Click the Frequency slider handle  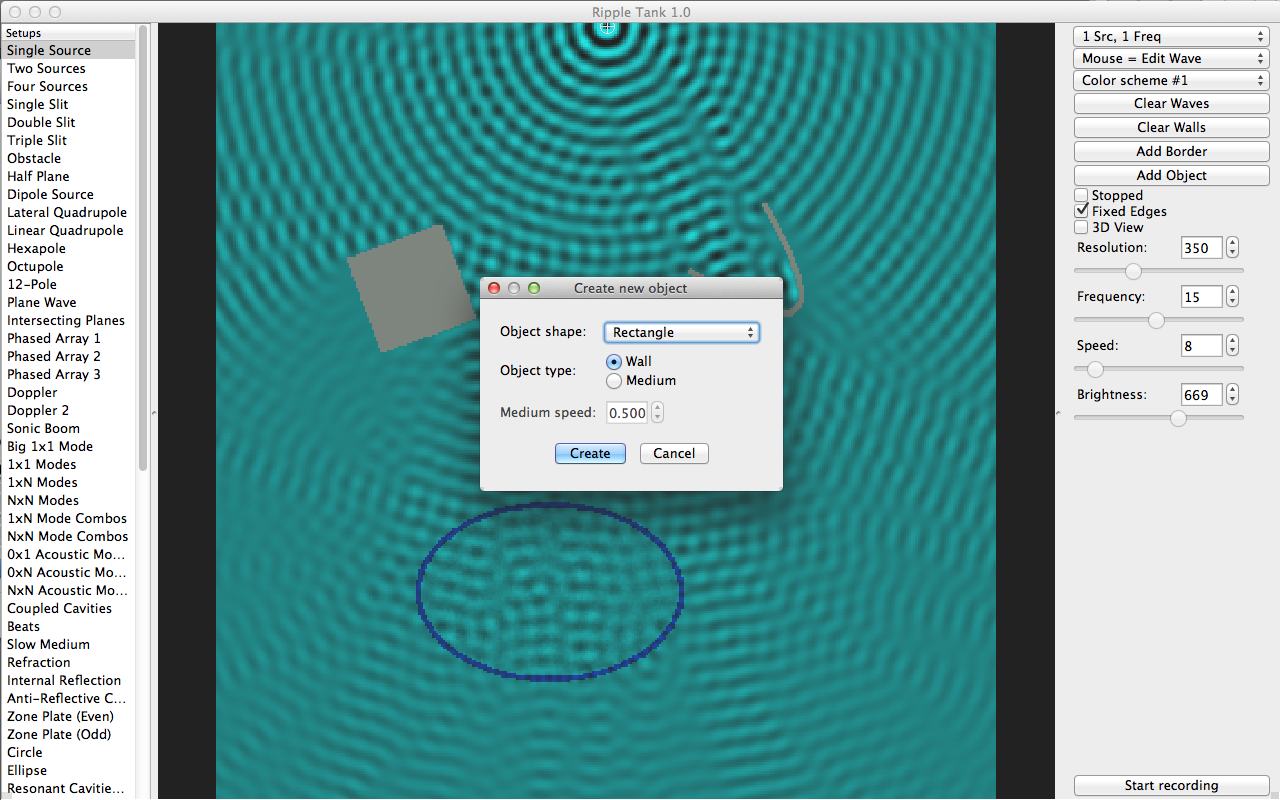[1156, 320]
